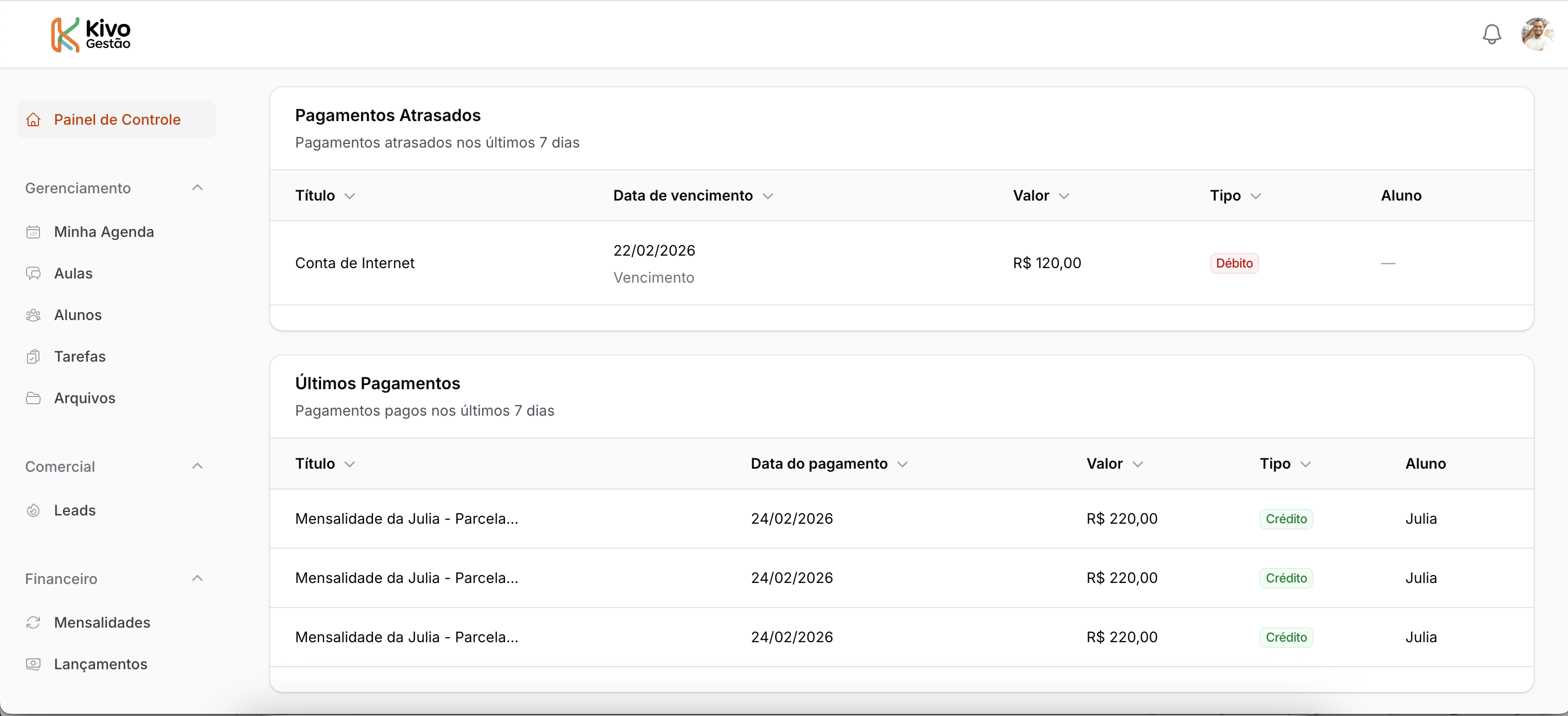Click the Leads flame icon

[33, 510]
